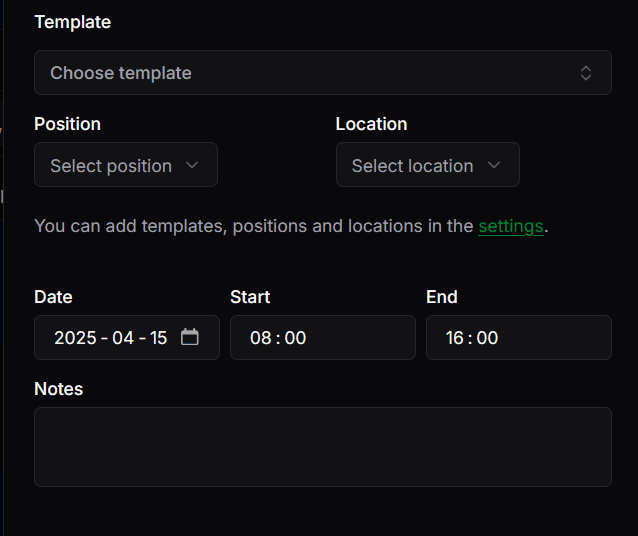638x536 pixels.
Task: Click the End time field 16:00
Action: point(519,337)
